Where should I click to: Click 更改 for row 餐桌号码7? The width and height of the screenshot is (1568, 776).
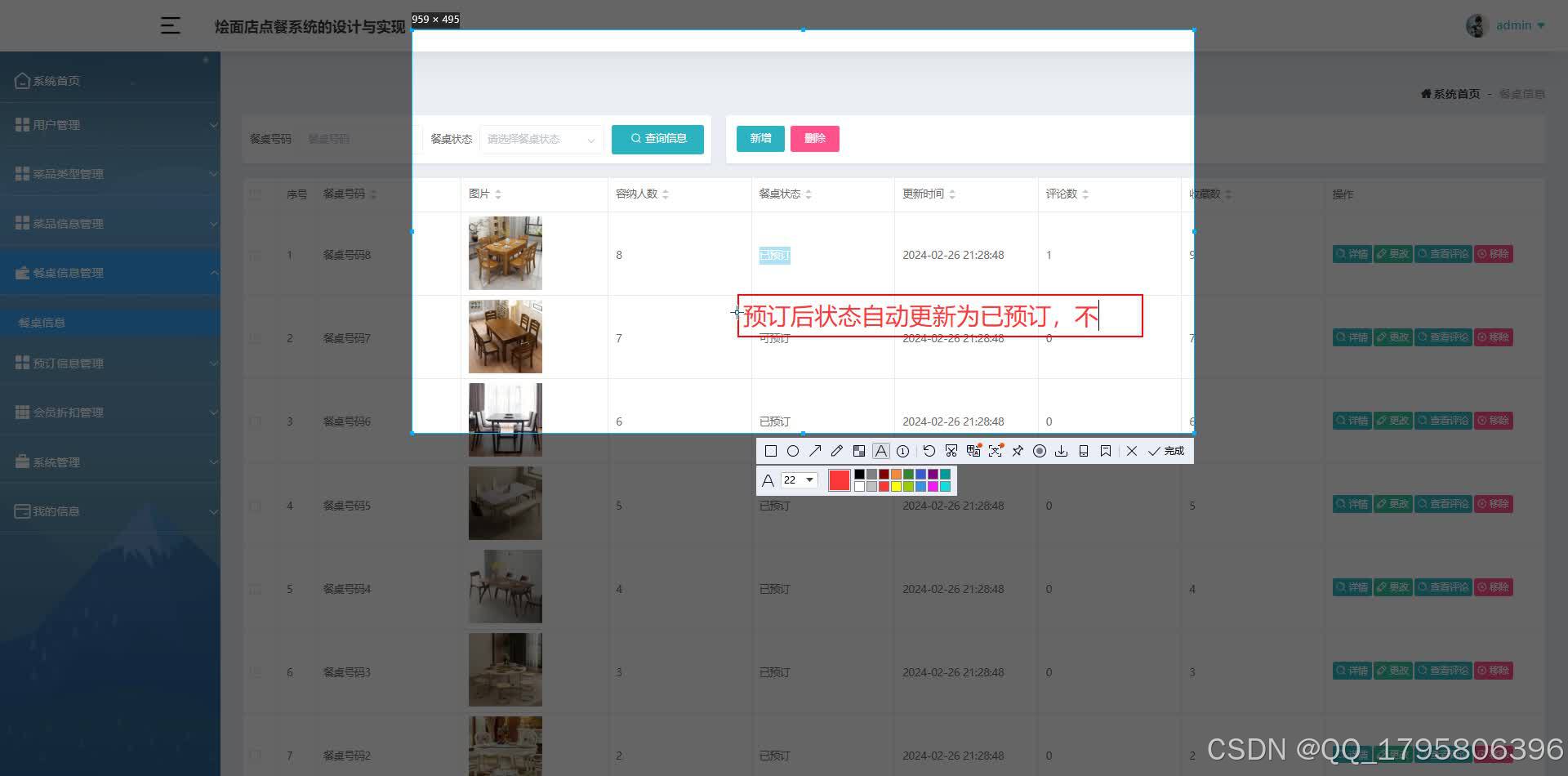point(1392,337)
